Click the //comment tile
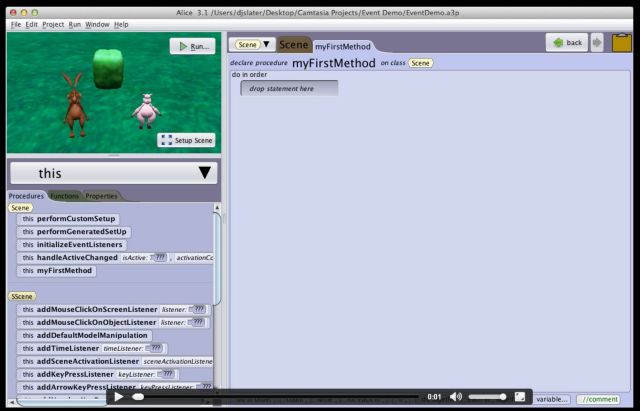640x411 pixels. [599, 399]
